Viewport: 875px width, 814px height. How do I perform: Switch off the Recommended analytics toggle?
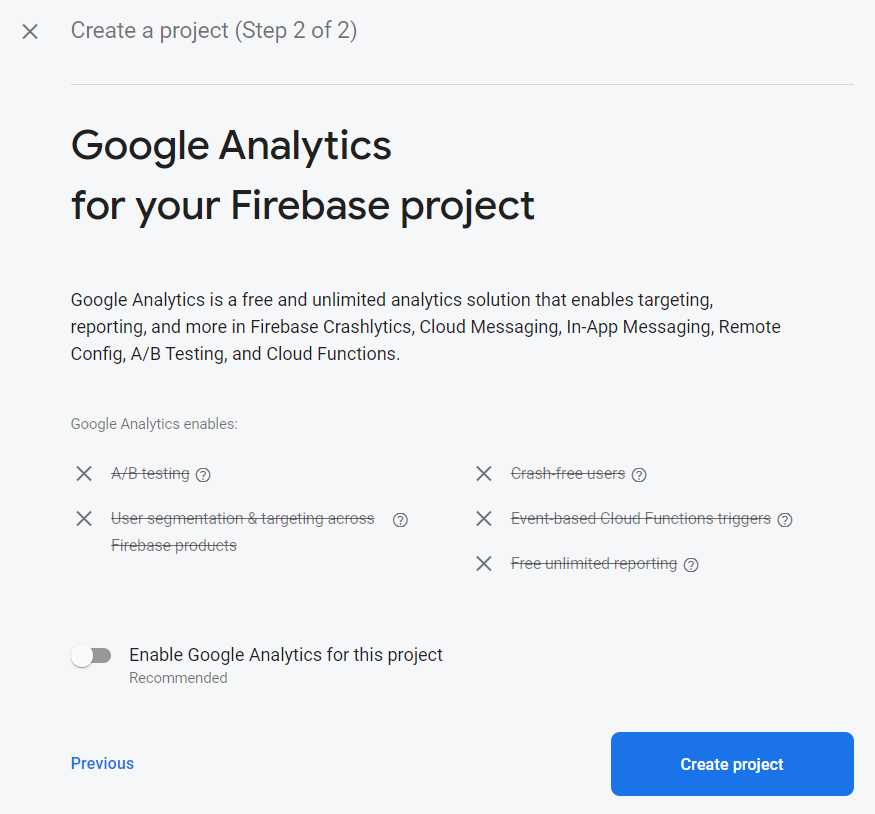[92, 655]
